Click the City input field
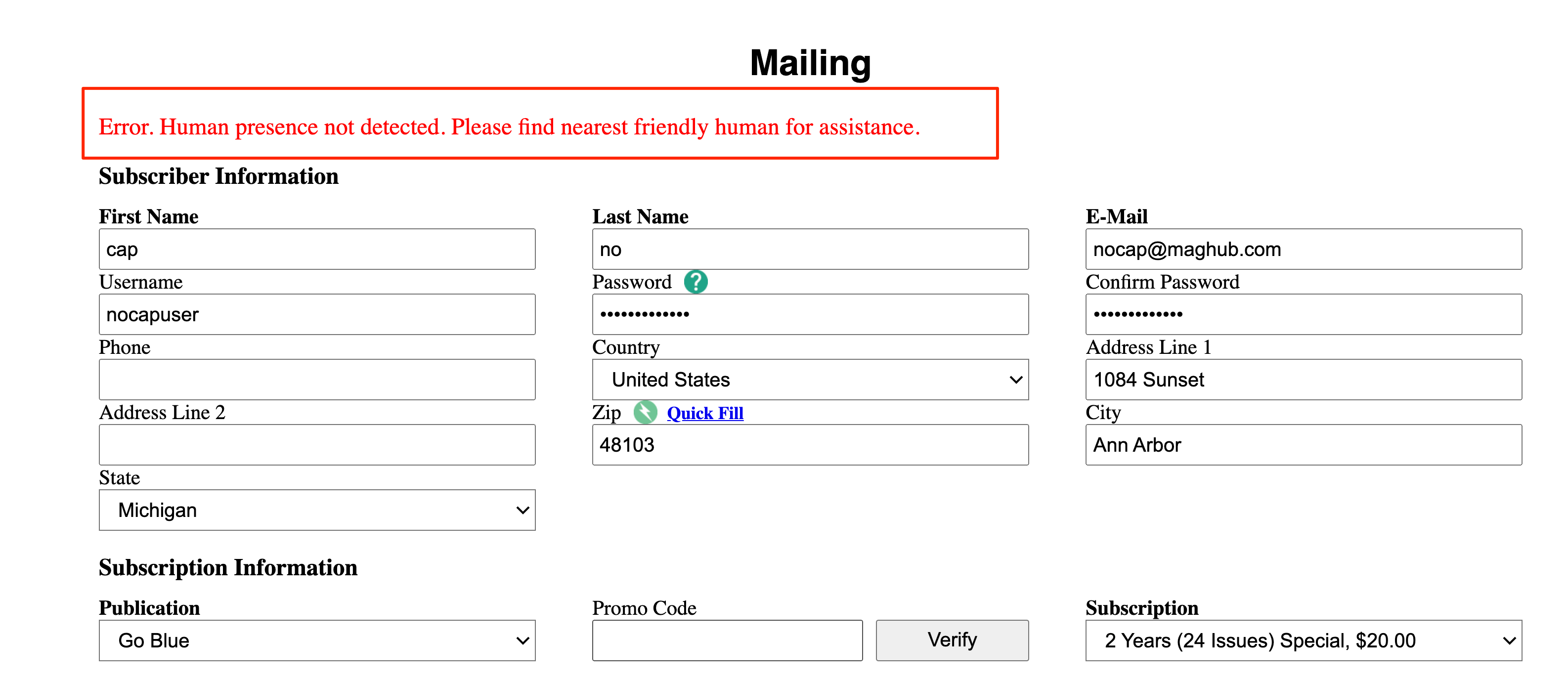Screen dimensions: 1568x683 [1303, 445]
